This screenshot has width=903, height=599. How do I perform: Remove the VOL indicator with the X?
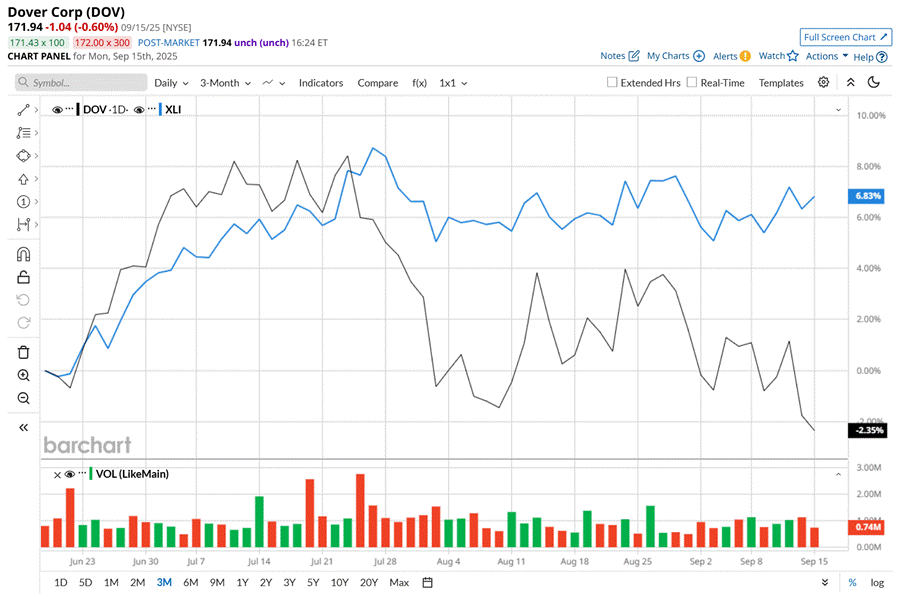coord(57,475)
